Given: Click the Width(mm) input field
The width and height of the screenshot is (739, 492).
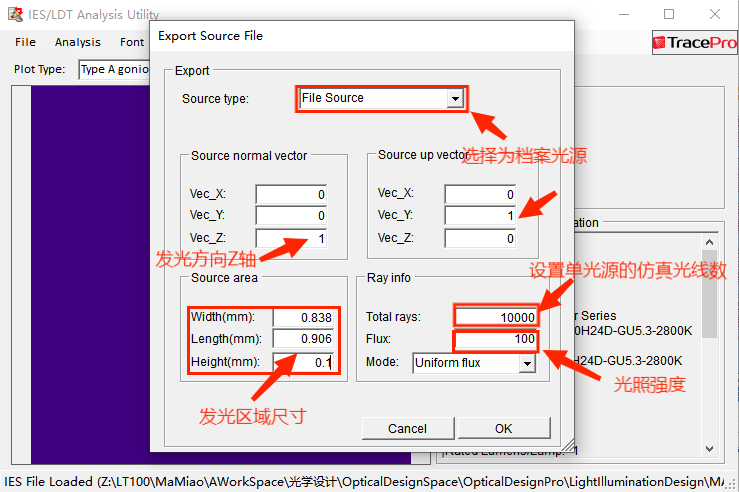Looking at the screenshot, I should click(303, 317).
